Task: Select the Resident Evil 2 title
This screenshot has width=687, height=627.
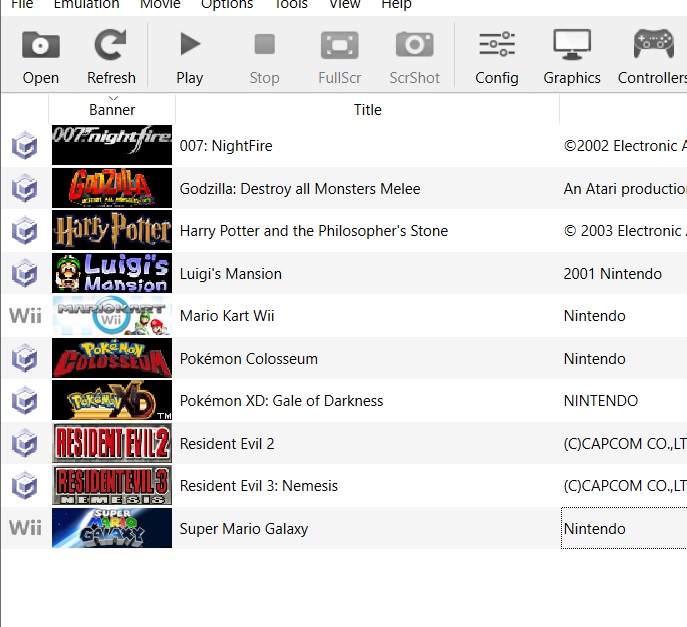Action: [x=227, y=443]
